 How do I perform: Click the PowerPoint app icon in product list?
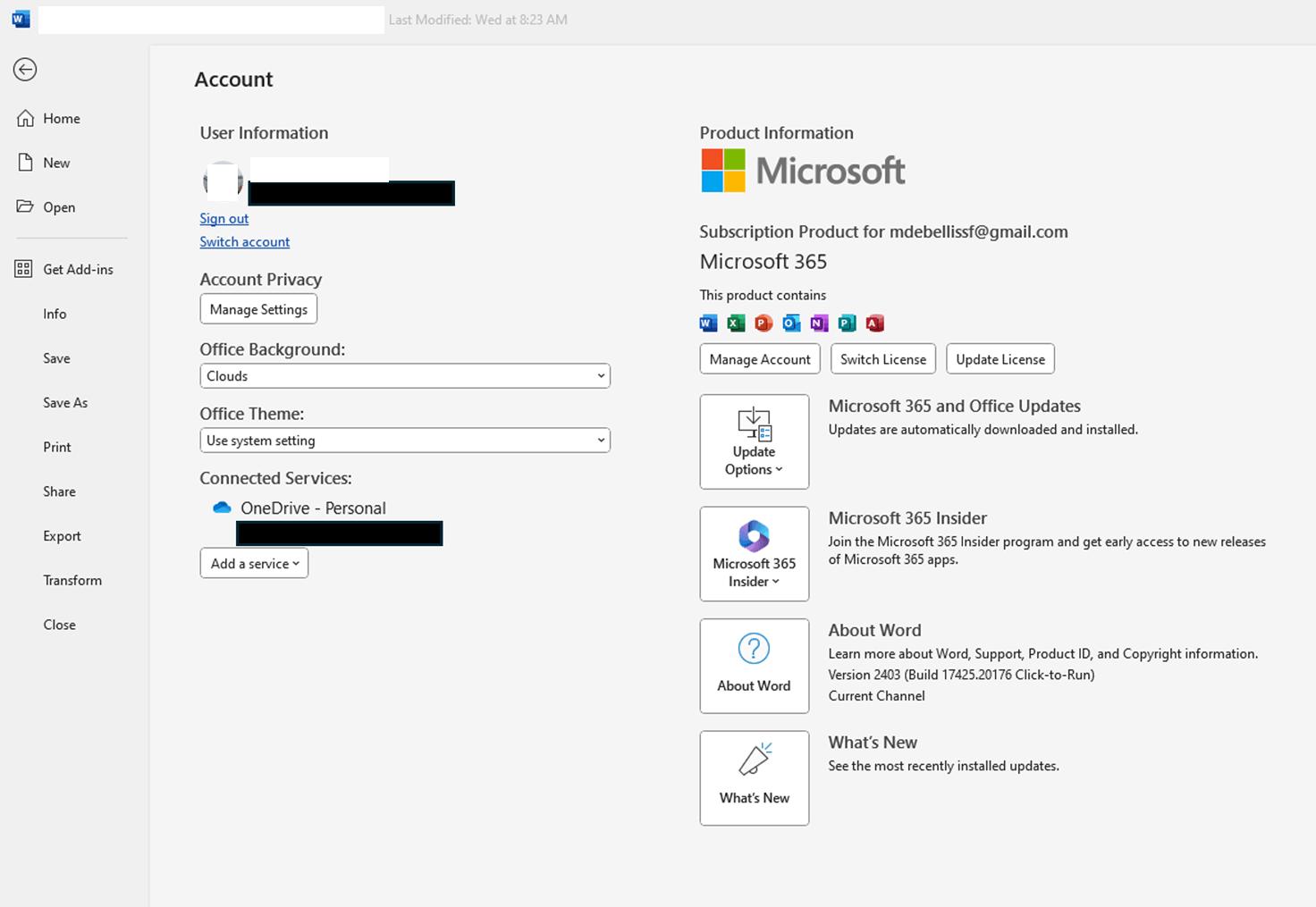pyautogui.click(x=763, y=323)
